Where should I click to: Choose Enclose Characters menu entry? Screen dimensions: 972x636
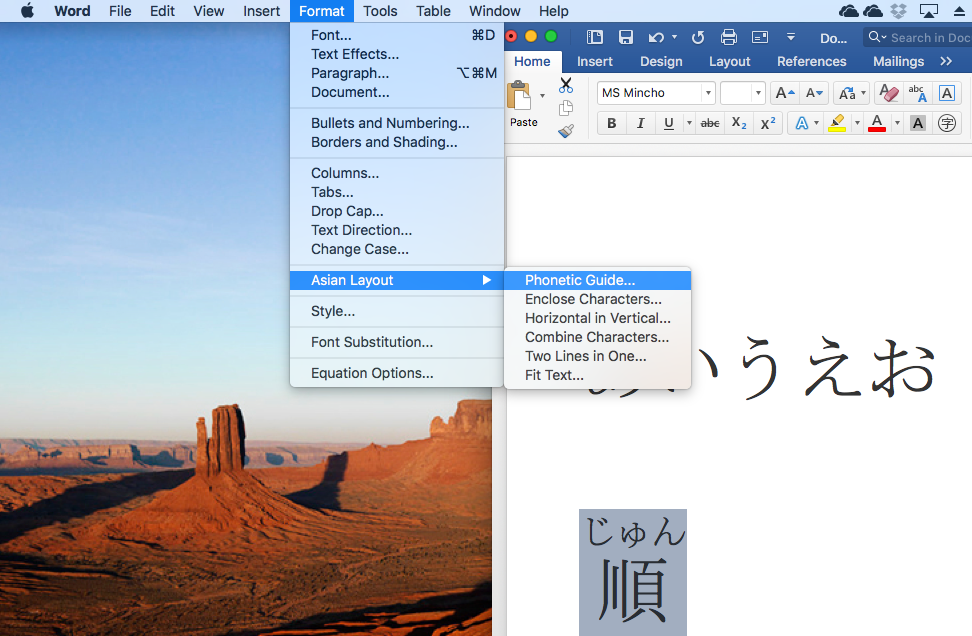coord(598,299)
